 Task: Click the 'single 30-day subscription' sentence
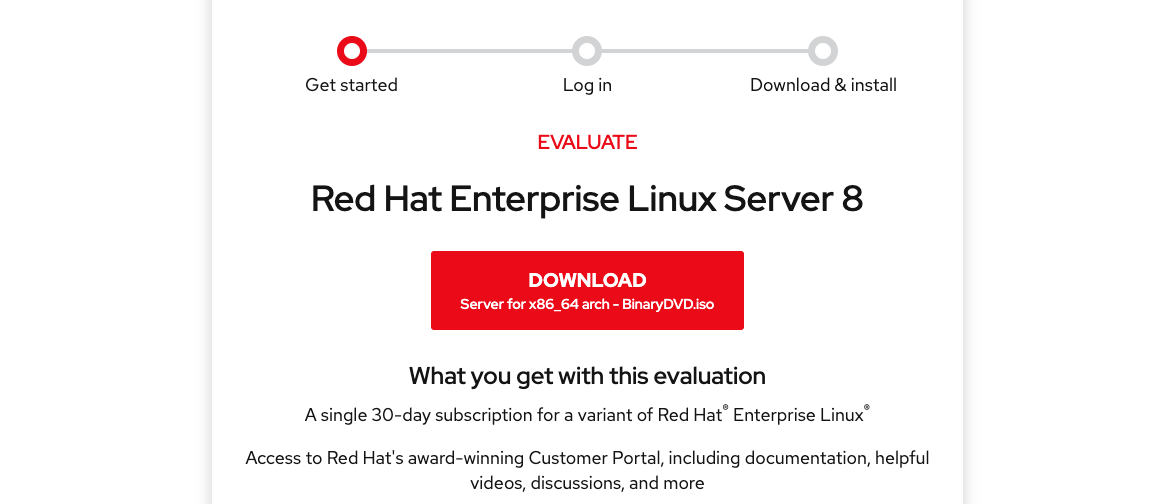587,414
